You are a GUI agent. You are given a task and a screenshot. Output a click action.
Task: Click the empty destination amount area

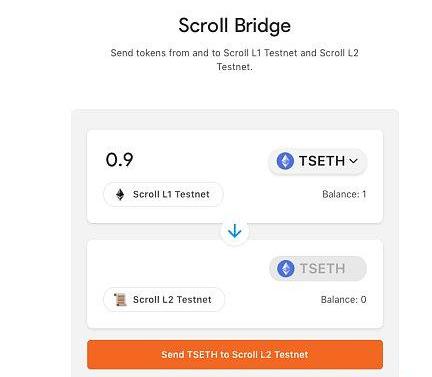[x=177, y=268]
